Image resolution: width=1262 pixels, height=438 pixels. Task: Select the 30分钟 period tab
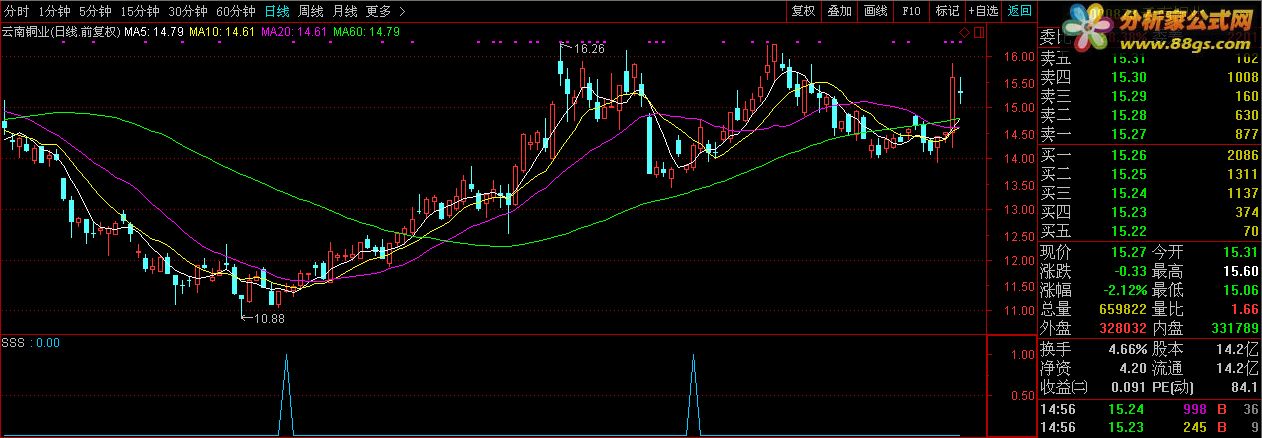(x=188, y=11)
